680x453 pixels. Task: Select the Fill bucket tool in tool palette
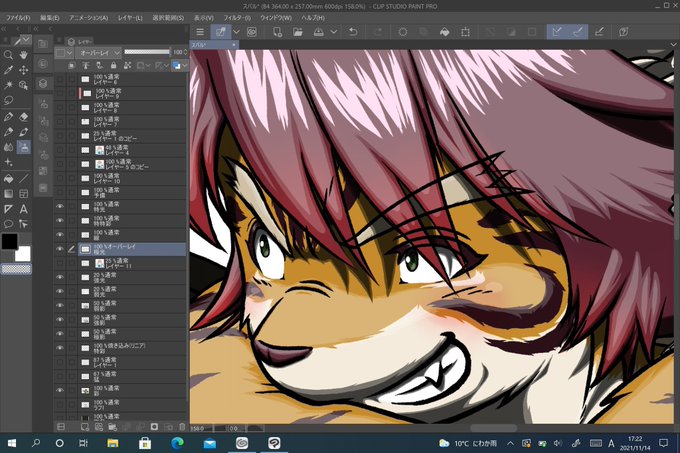[8, 179]
